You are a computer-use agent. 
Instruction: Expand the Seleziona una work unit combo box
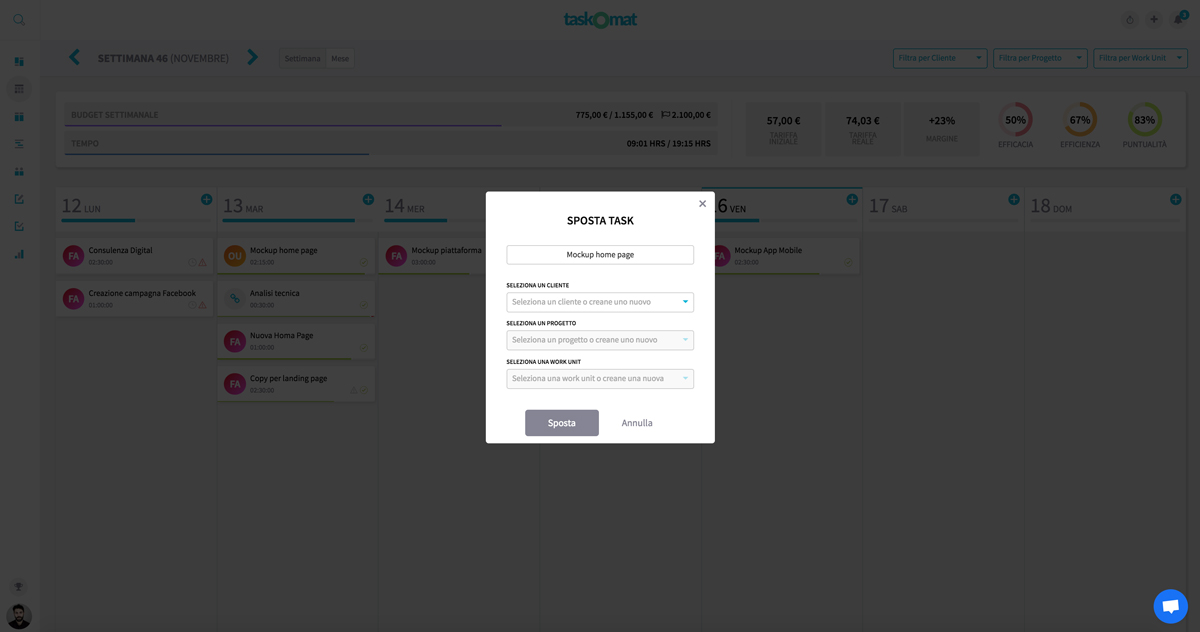pyautogui.click(x=600, y=379)
